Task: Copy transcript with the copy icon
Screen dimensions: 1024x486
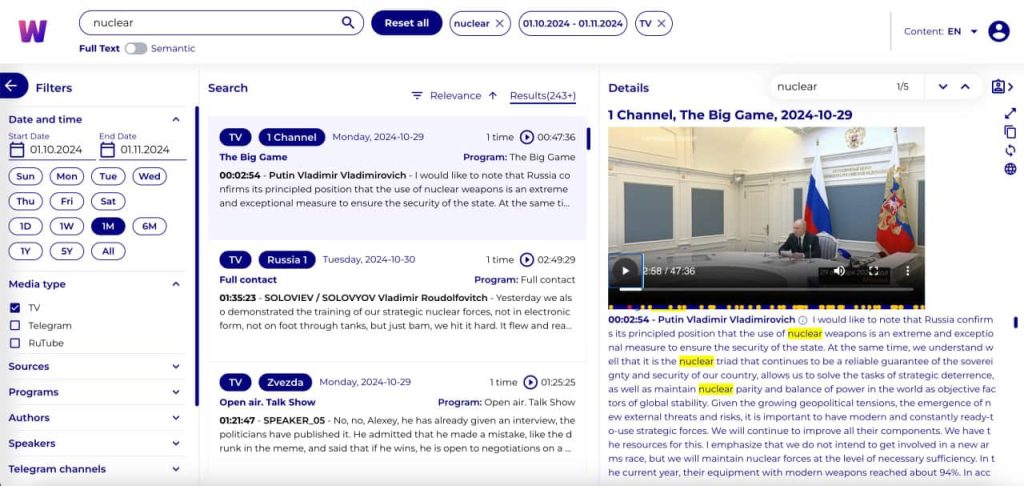Action: (1010, 132)
